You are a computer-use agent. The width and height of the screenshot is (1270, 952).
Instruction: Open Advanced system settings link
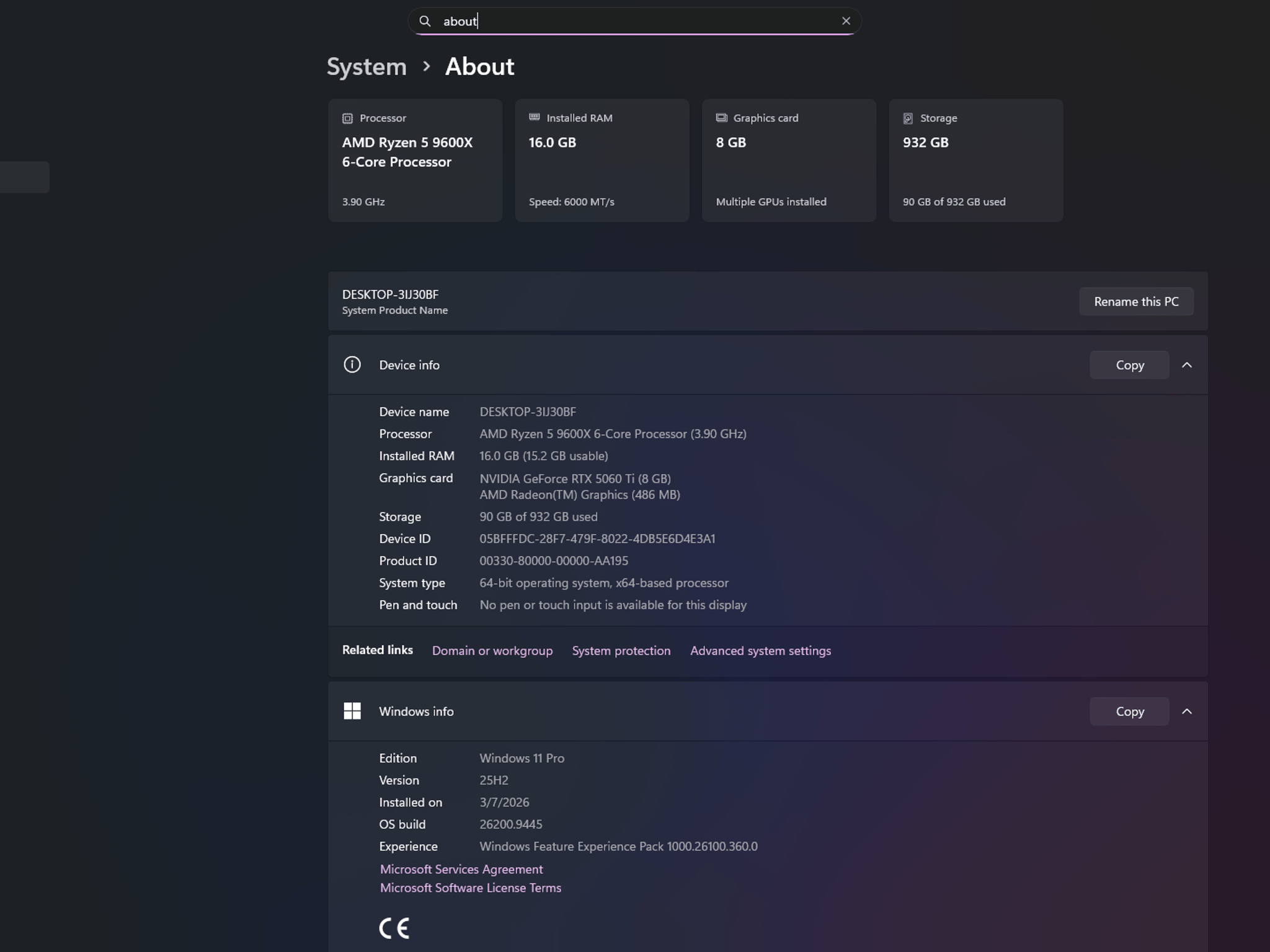tap(761, 651)
